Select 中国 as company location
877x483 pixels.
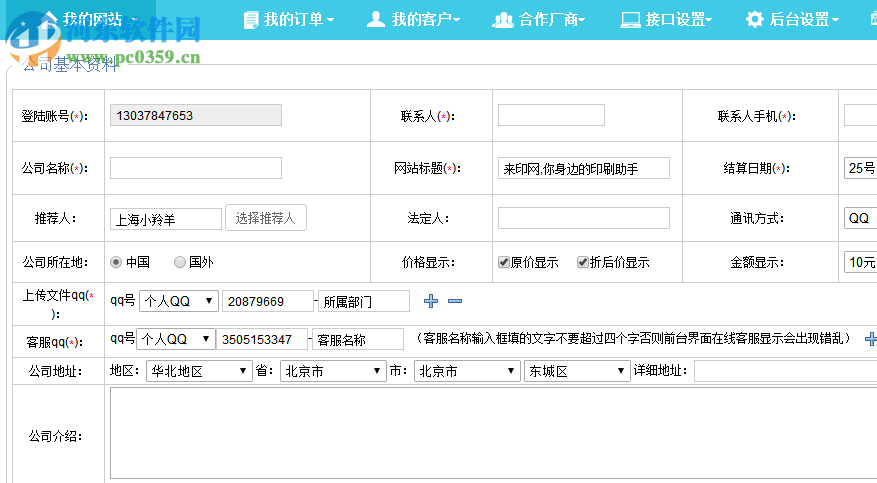[116, 262]
